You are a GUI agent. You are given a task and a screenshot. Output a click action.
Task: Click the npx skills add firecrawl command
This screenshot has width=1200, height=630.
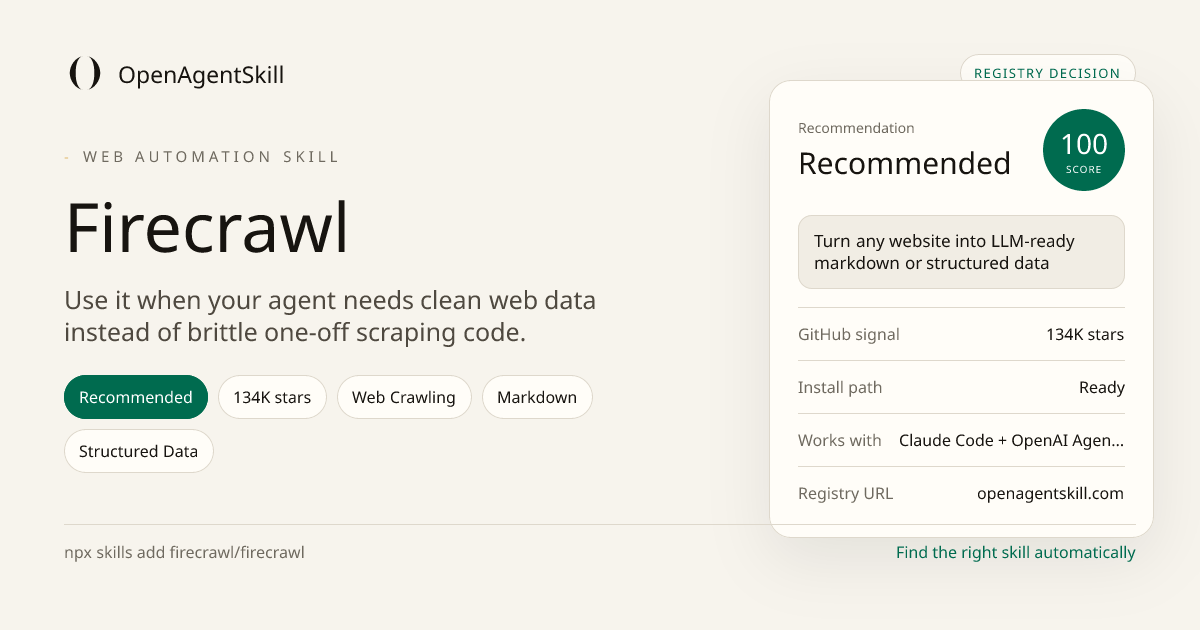pos(184,552)
